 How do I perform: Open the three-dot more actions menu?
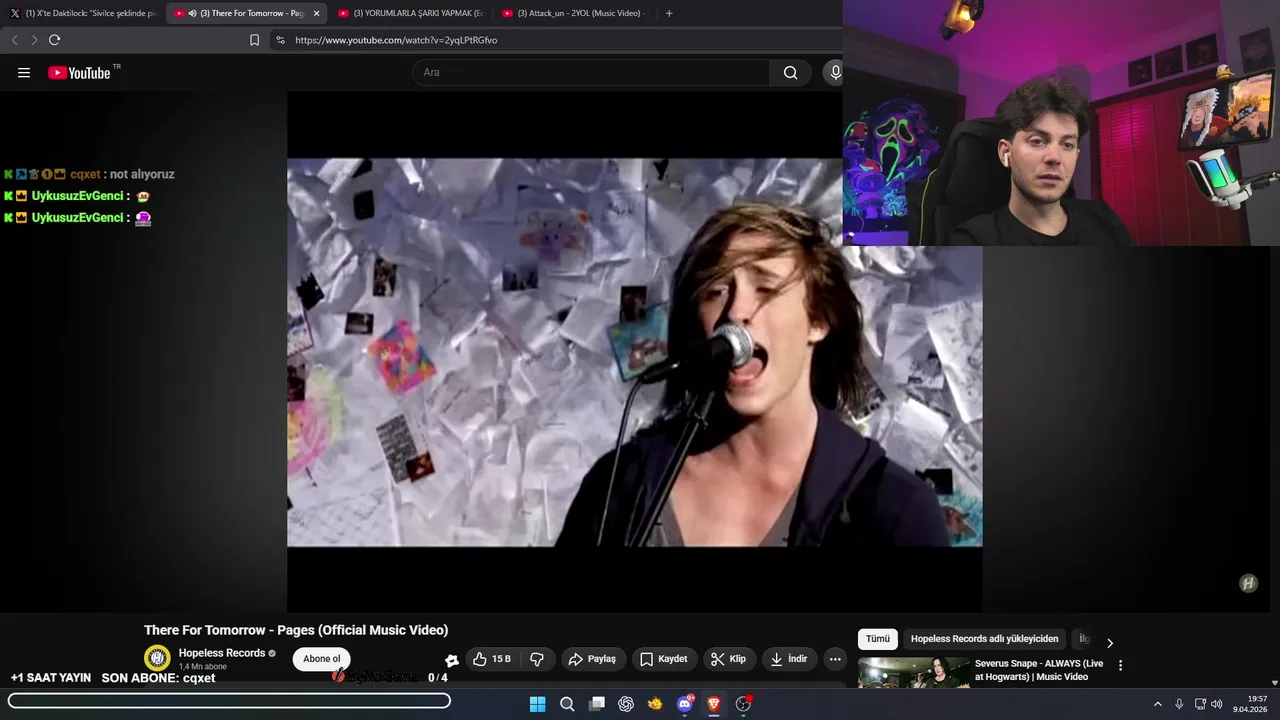coord(835,659)
